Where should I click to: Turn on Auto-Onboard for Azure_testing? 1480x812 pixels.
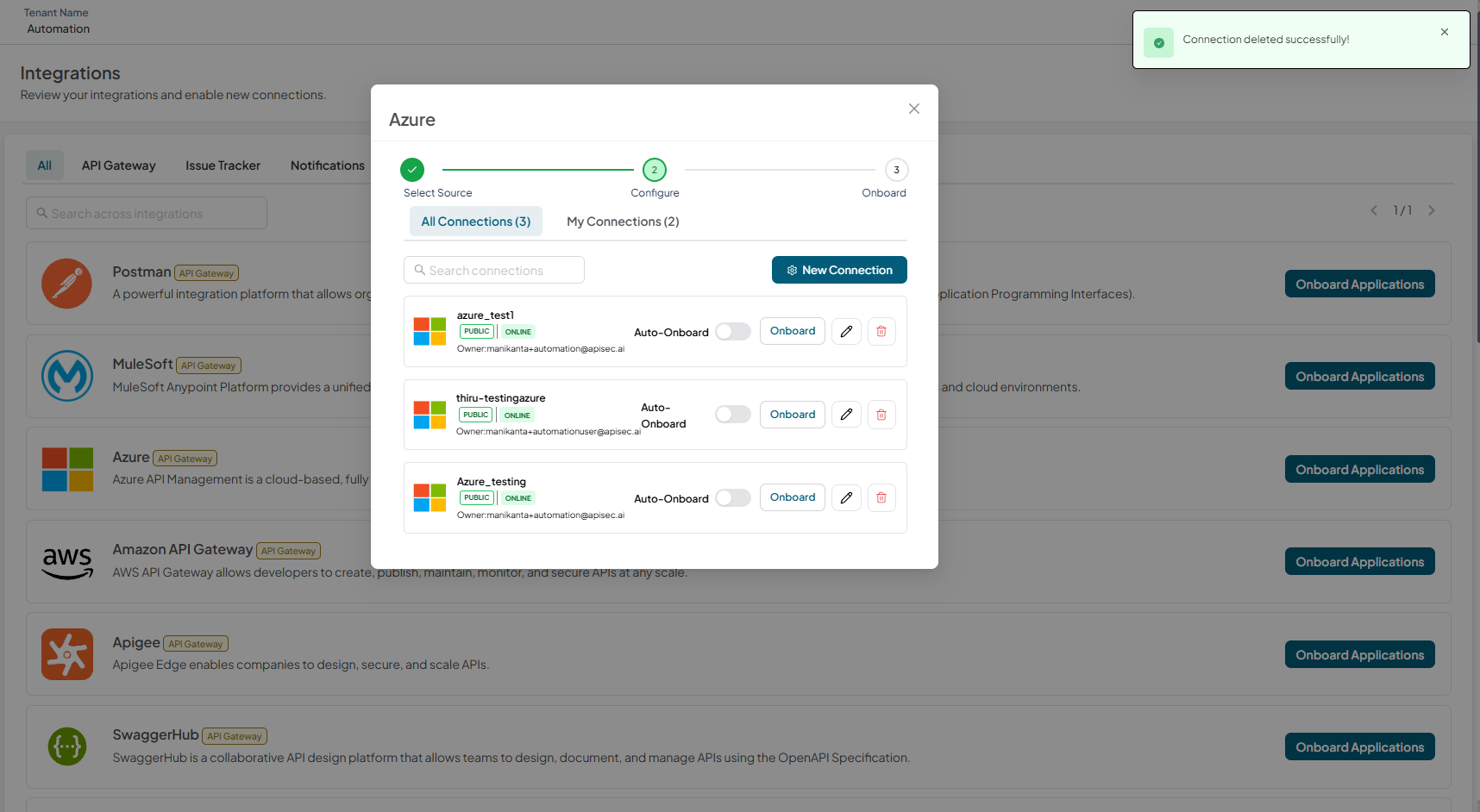coord(733,498)
